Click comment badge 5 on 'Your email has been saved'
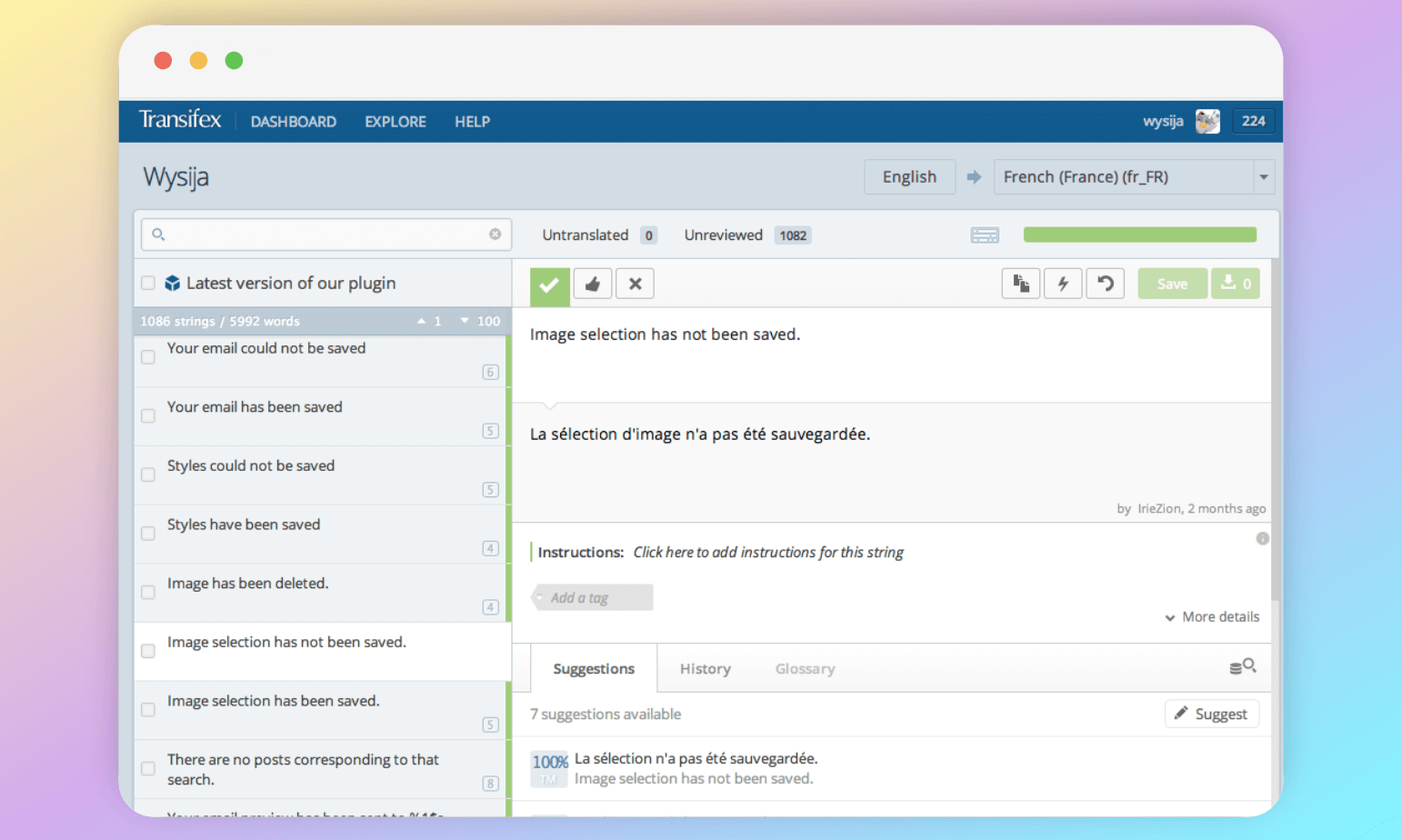1402x840 pixels. pos(490,431)
